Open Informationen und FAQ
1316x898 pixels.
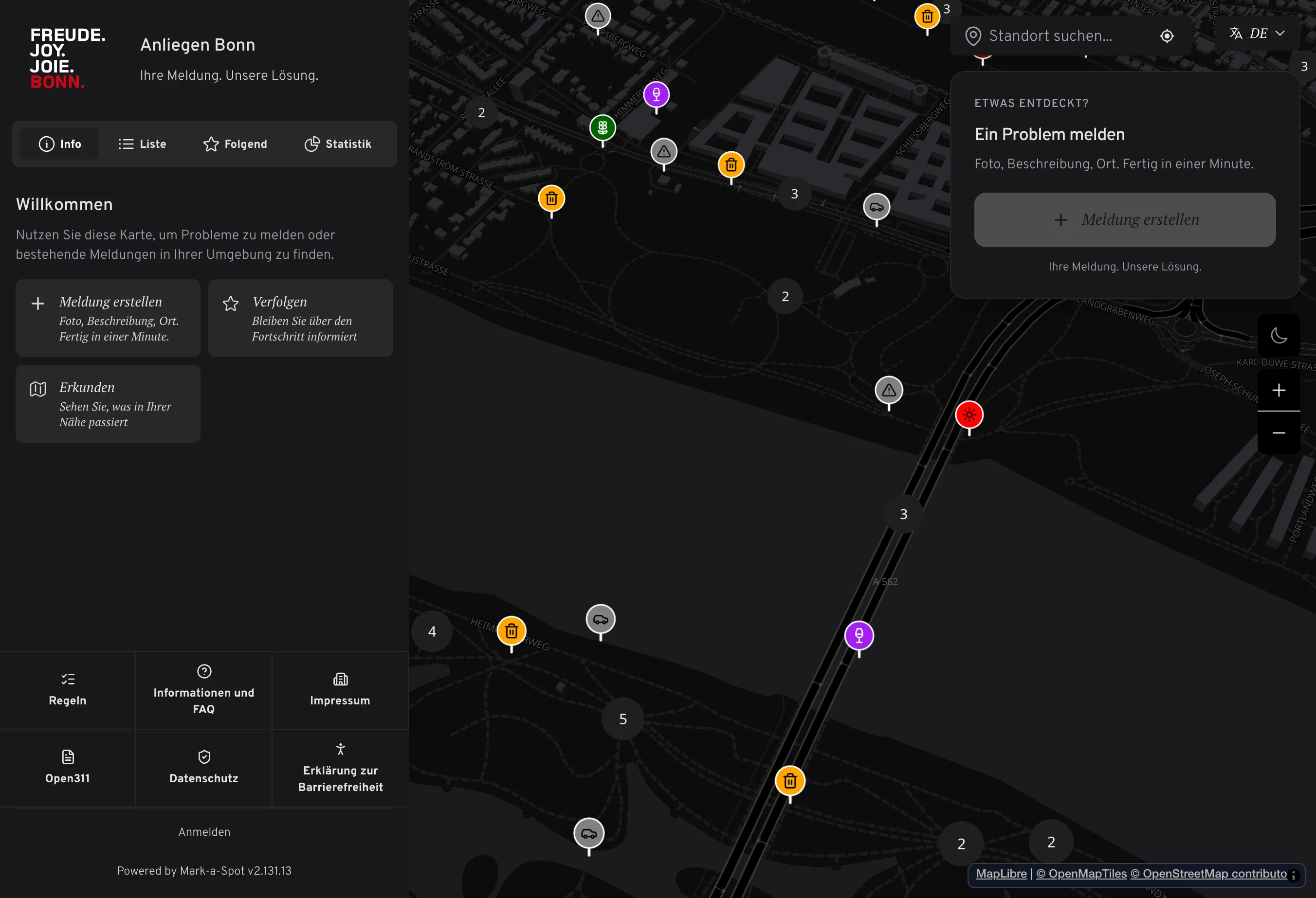(x=204, y=690)
